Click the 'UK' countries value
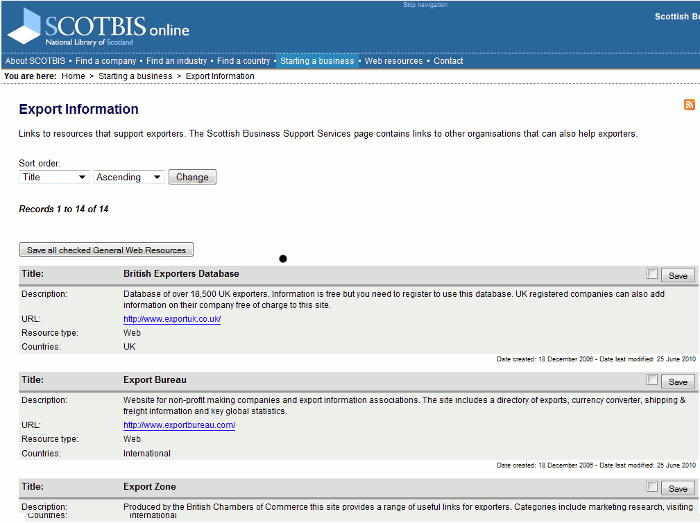 pos(129,347)
